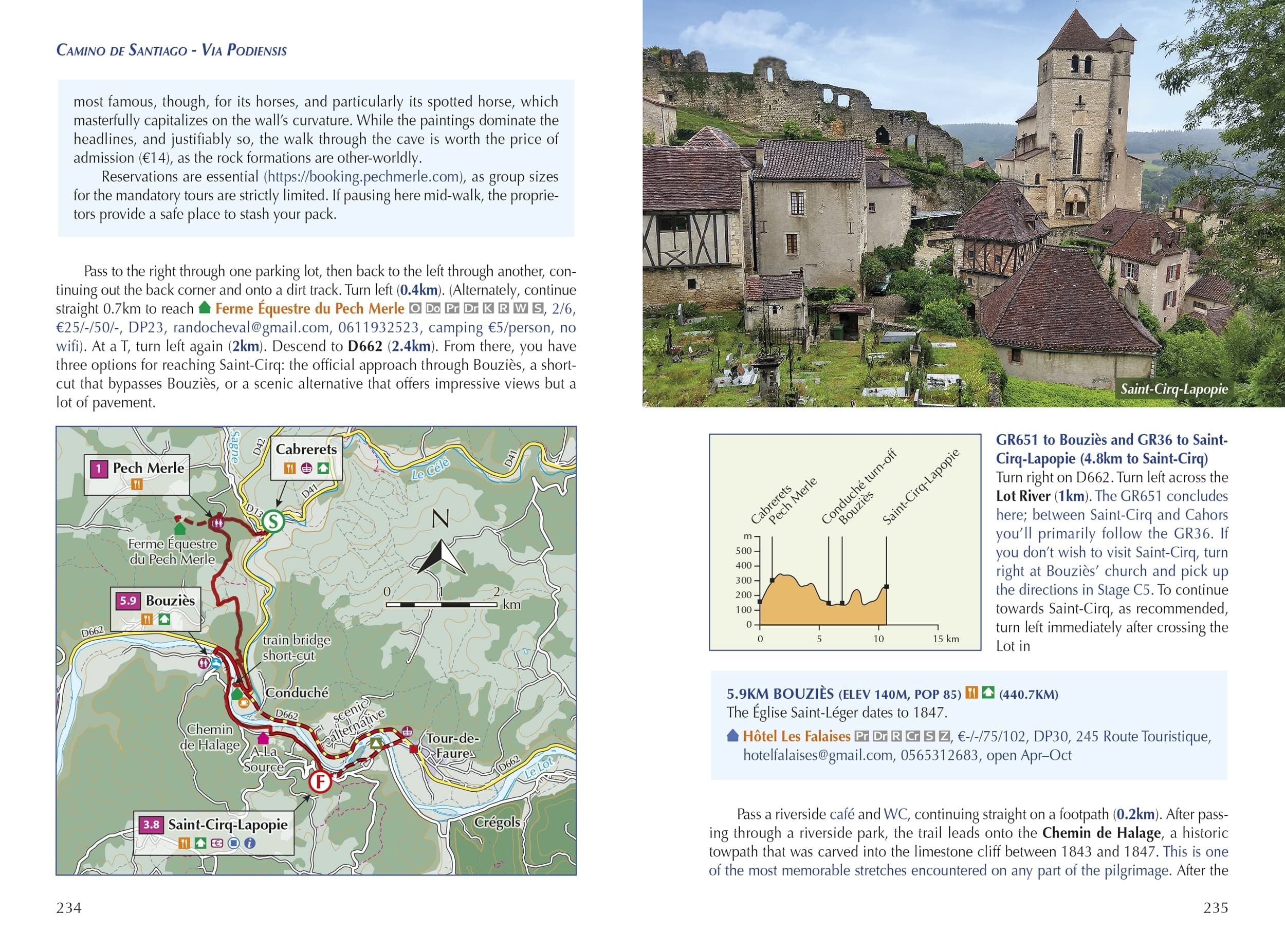Click the 'café' link in the riverside paragraph
The image size is (1285, 952).
click(842, 814)
